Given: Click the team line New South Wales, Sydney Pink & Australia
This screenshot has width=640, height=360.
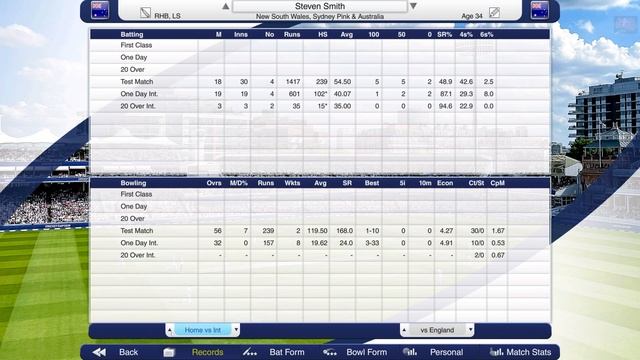Looking at the screenshot, I should (320, 16).
